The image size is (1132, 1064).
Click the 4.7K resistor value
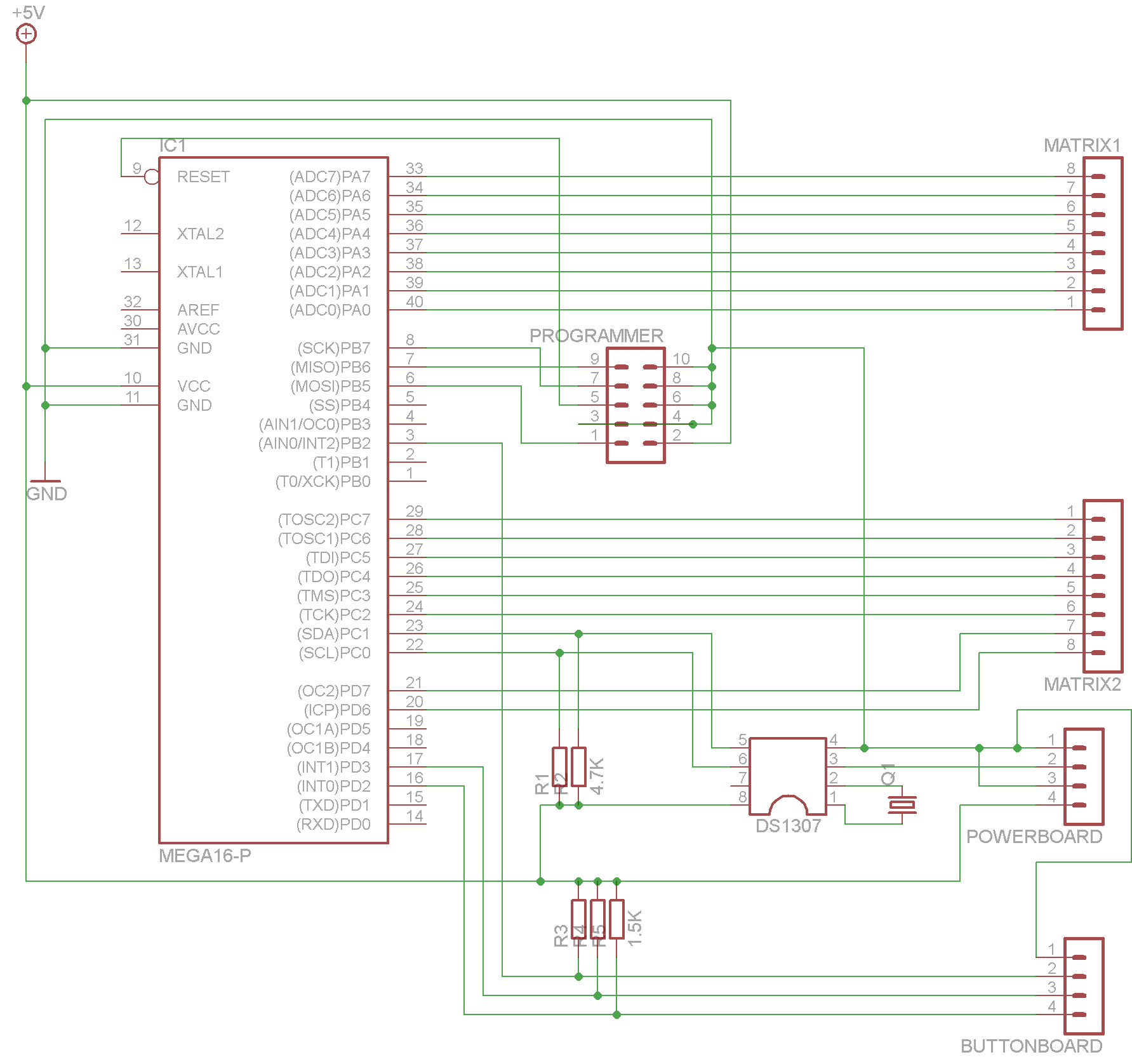tap(597, 776)
